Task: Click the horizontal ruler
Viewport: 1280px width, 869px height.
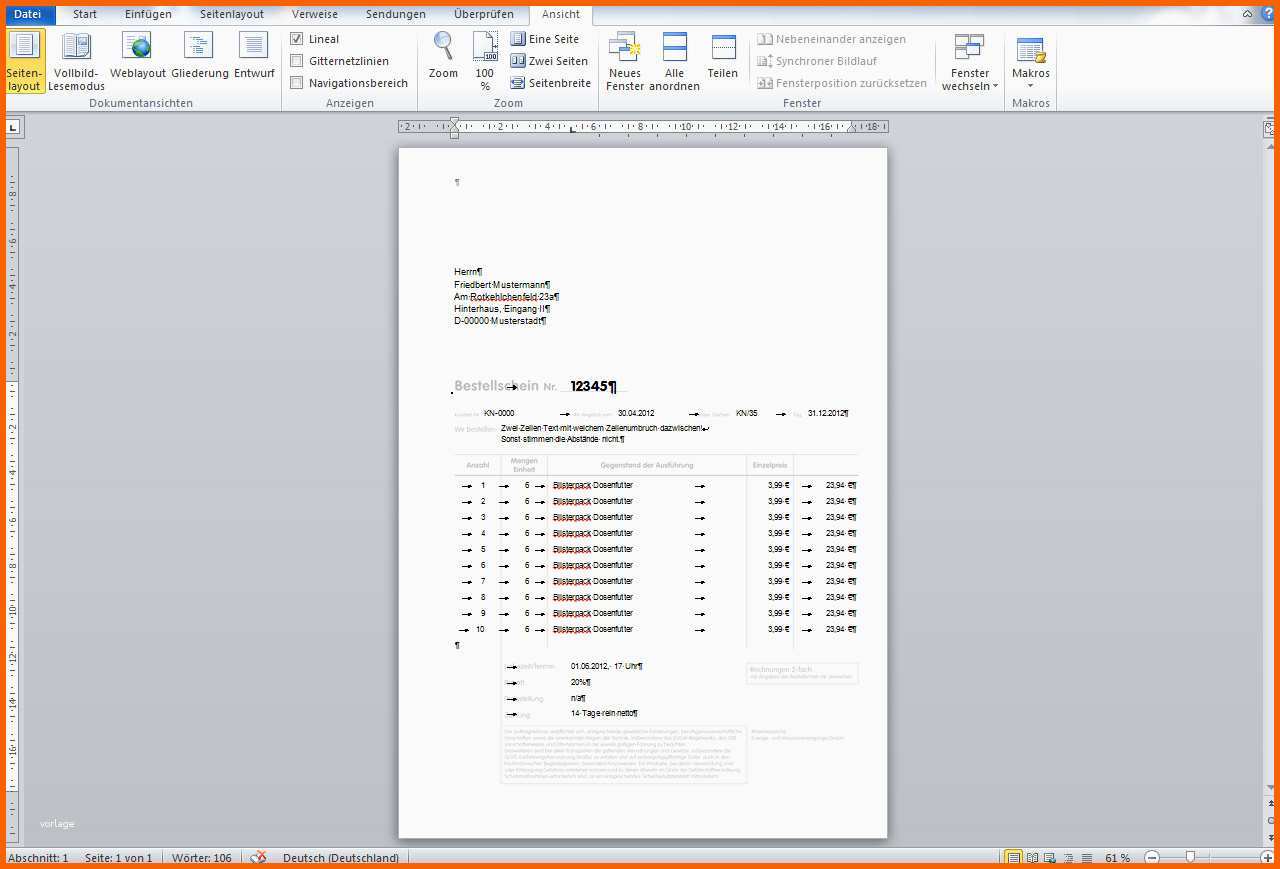Action: coord(643,127)
